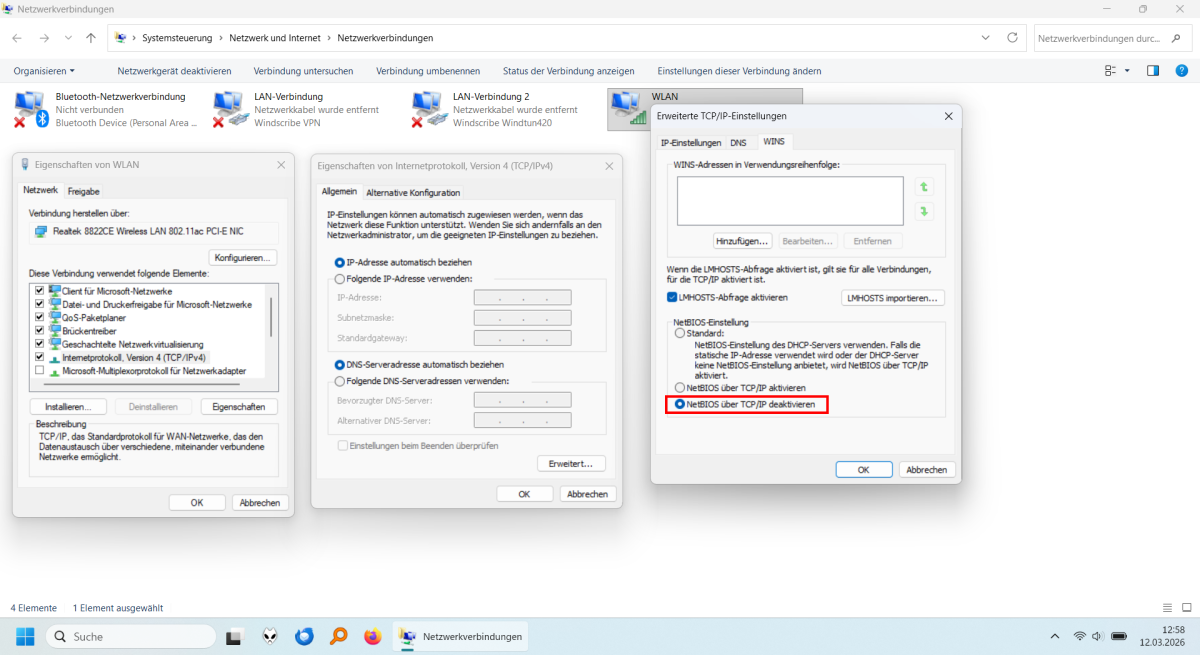Click Installieren... in WLAN properties
The height and width of the screenshot is (655, 1200).
click(68, 407)
